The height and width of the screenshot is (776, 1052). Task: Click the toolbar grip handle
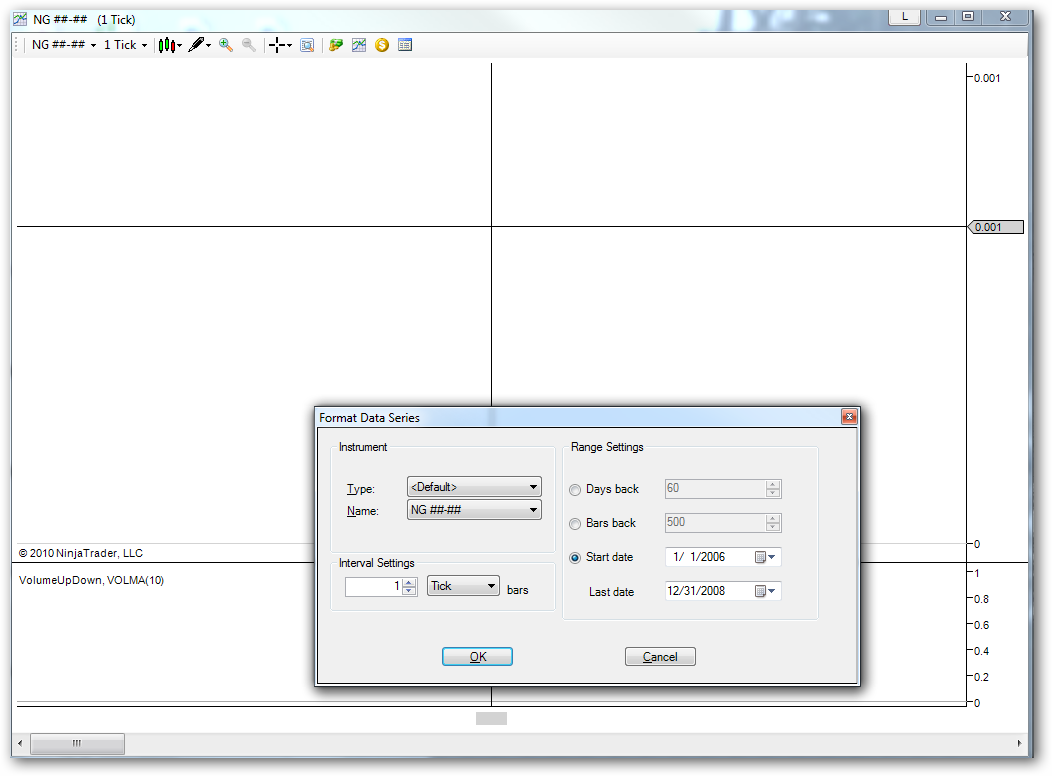pos(17,45)
